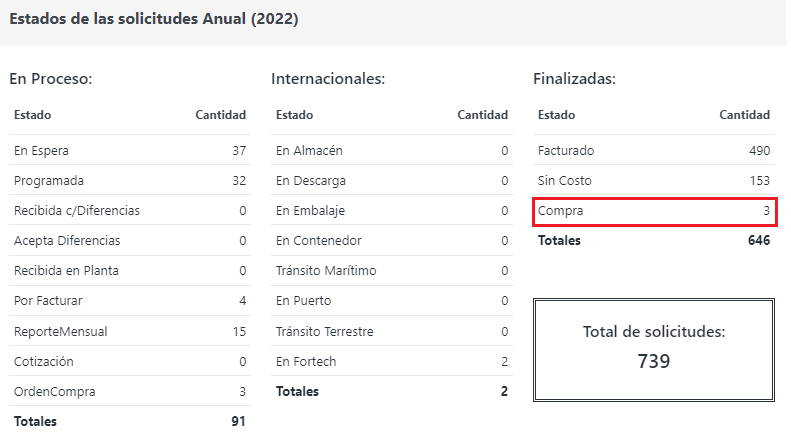Screen dimensions: 791x434
Task: Select the Tránsito Marítimo row
Action: pos(392,271)
